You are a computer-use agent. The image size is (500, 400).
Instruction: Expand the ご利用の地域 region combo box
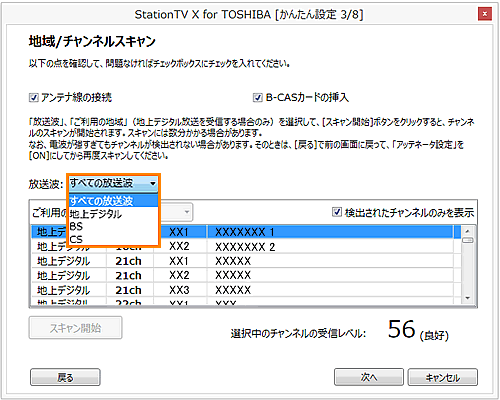point(187,212)
